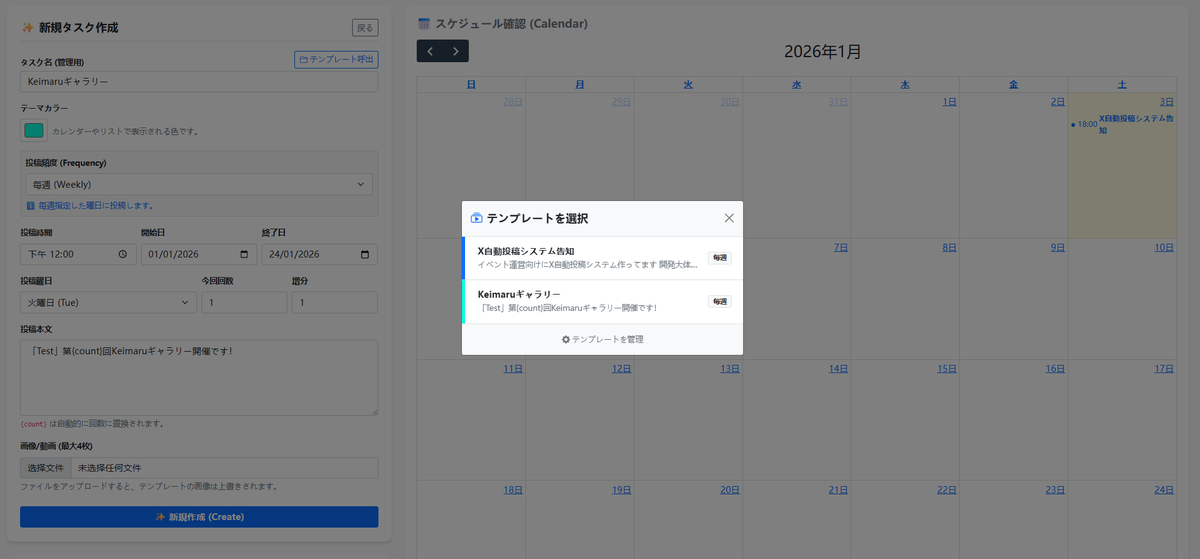Expand the 投稿頻度 Weekly dropdown

coord(199,184)
